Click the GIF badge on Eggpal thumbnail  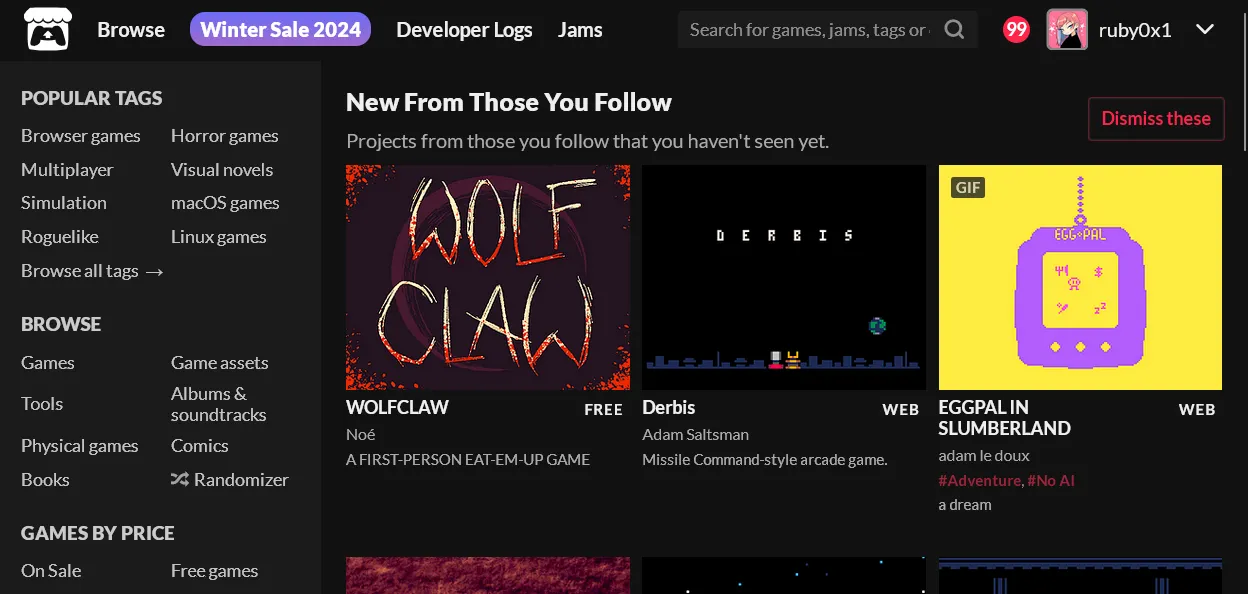[967, 187]
